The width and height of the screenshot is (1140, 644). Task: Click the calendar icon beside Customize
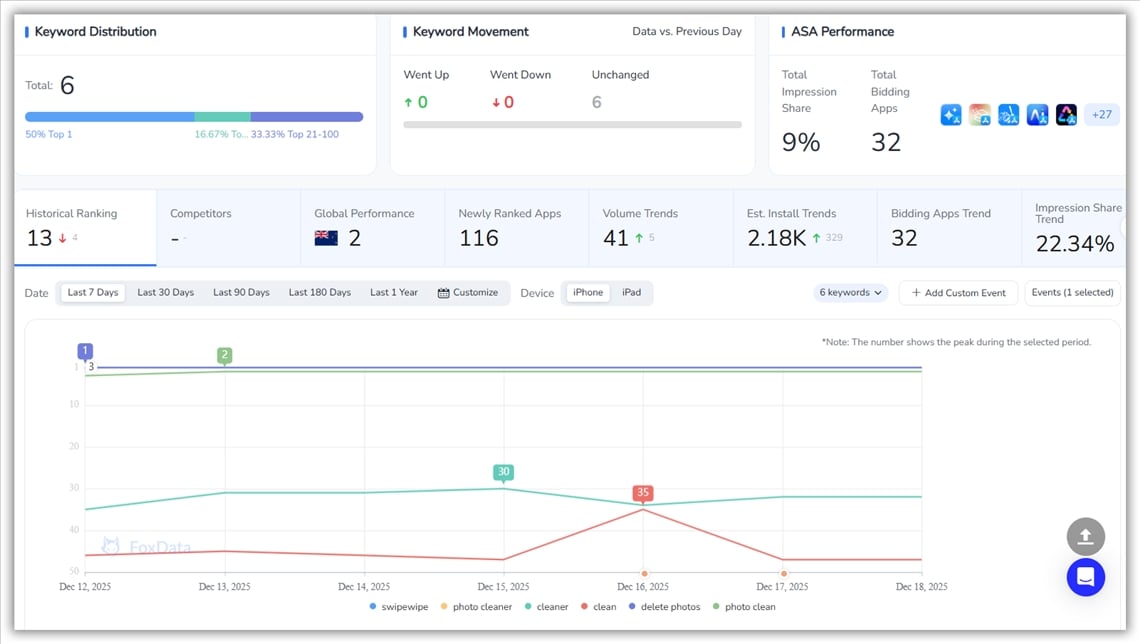coord(443,293)
